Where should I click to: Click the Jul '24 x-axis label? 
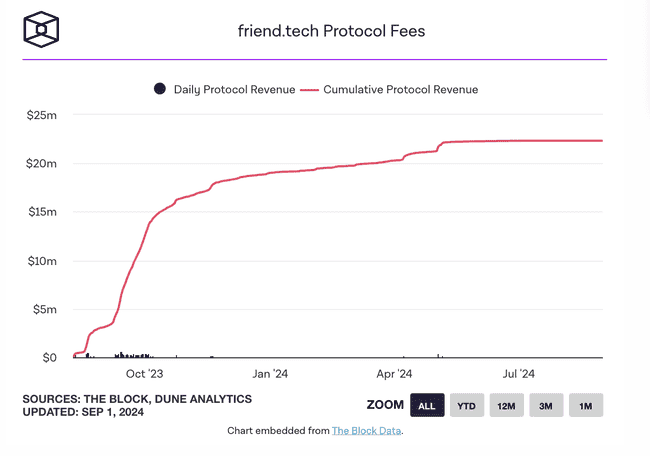(518, 373)
